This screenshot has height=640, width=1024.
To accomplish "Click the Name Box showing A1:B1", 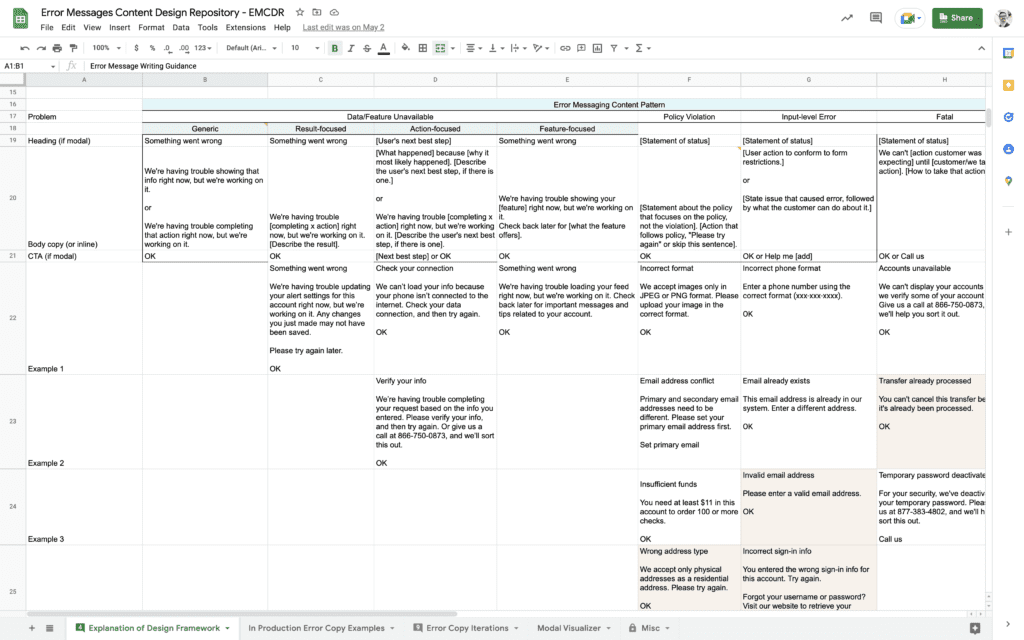I will (30, 66).
